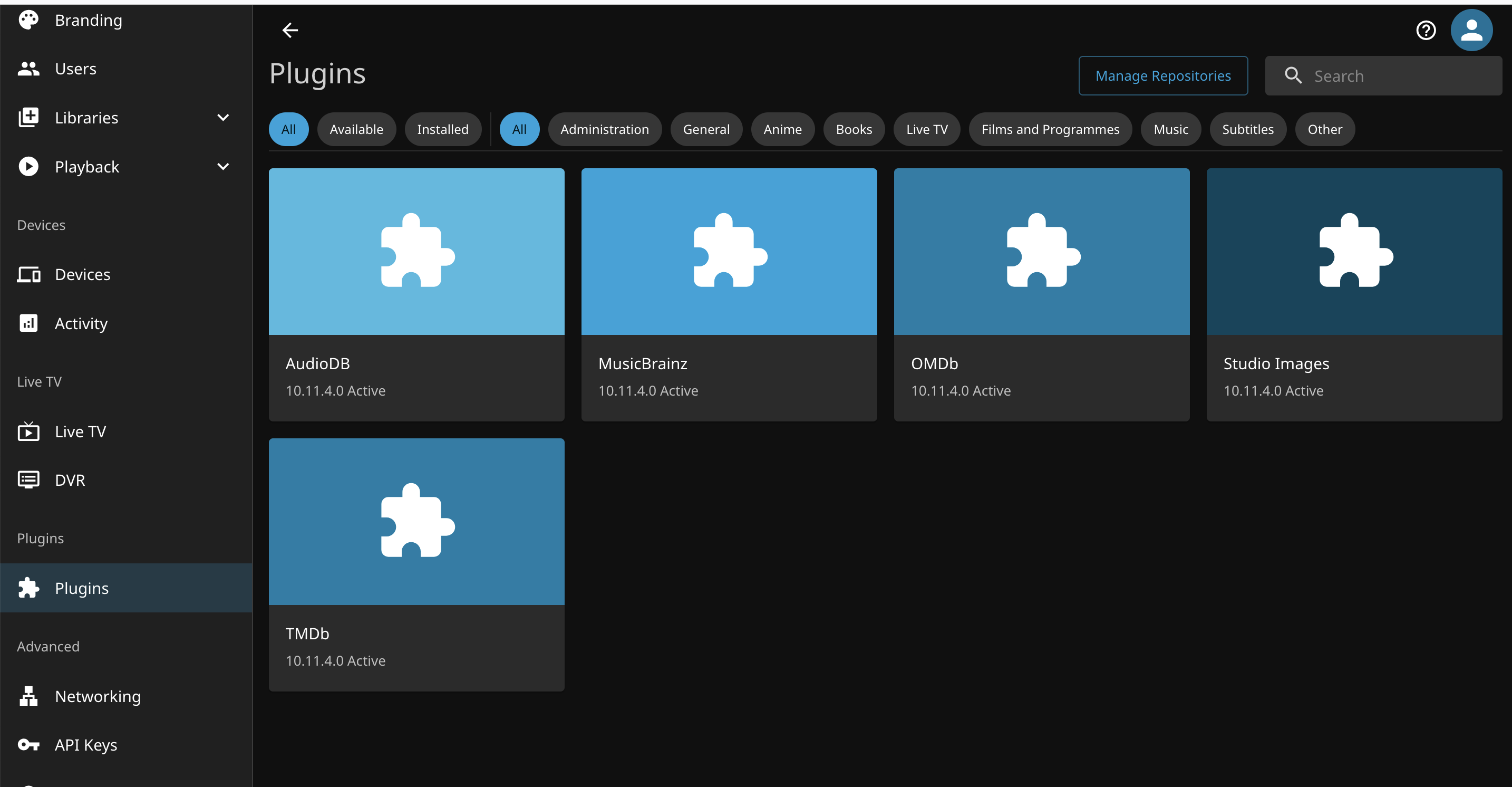The width and height of the screenshot is (1512, 787).
Task: Click the DVR sidebar icon
Action: coord(28,480)
